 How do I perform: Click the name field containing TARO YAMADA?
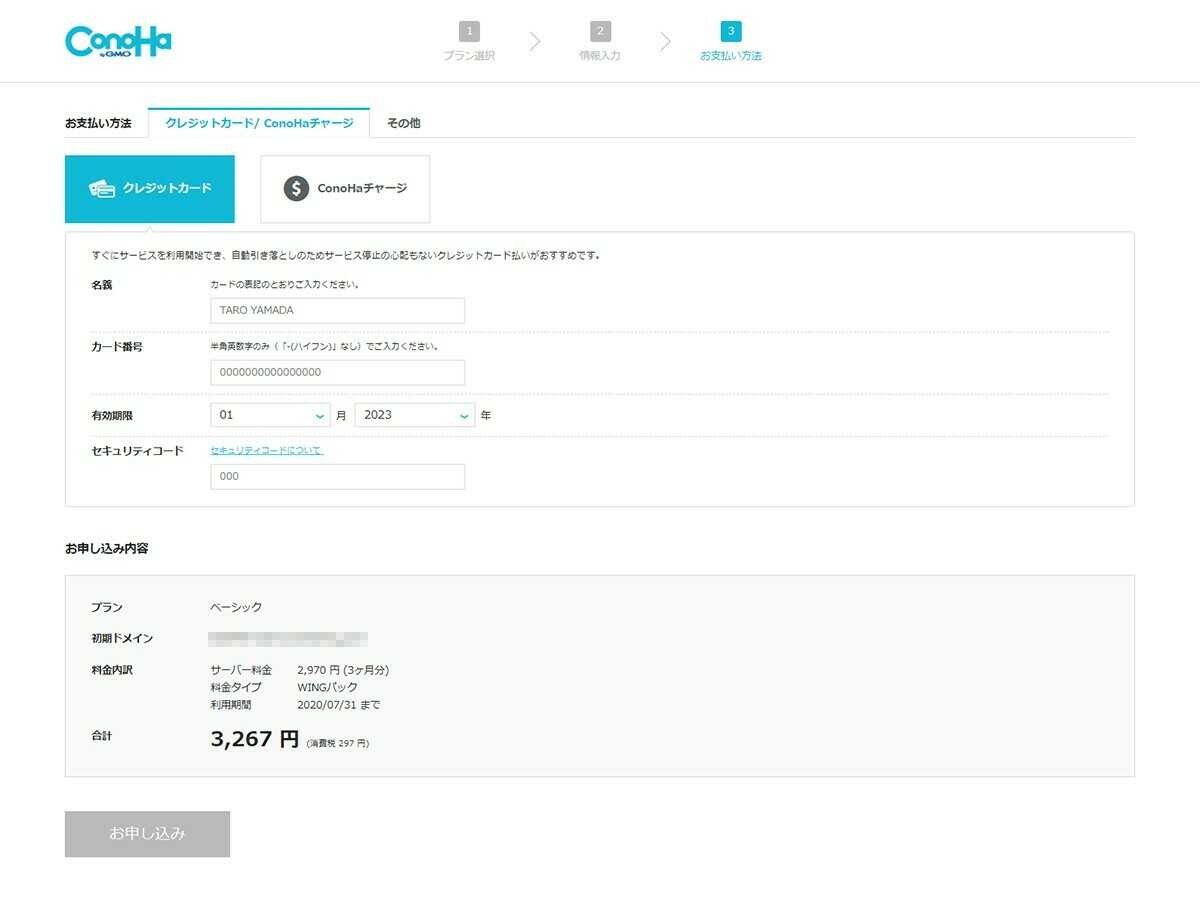(x=337, y=310)
